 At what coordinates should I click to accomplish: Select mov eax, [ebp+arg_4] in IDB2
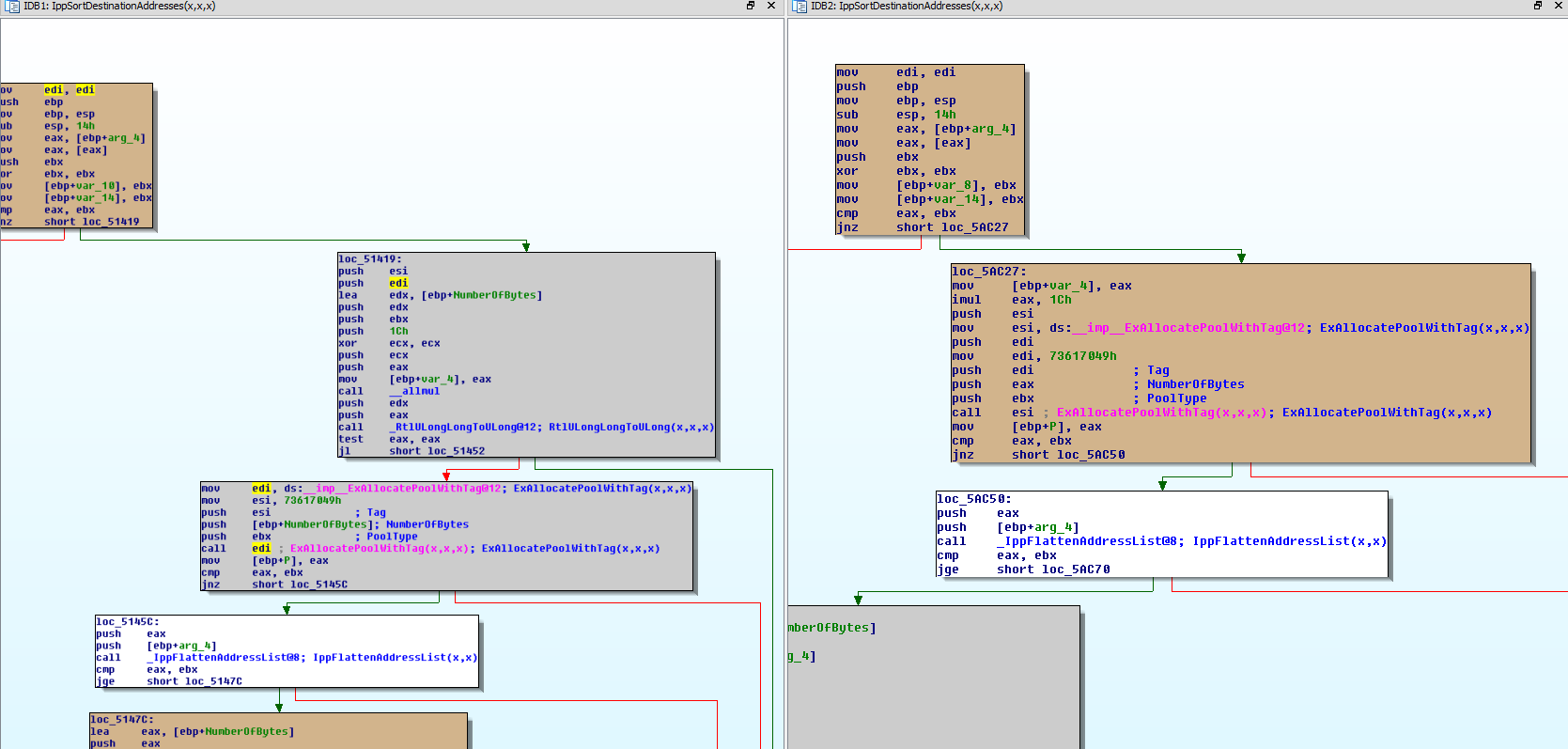pyautogui.click(x=926, y=129)
